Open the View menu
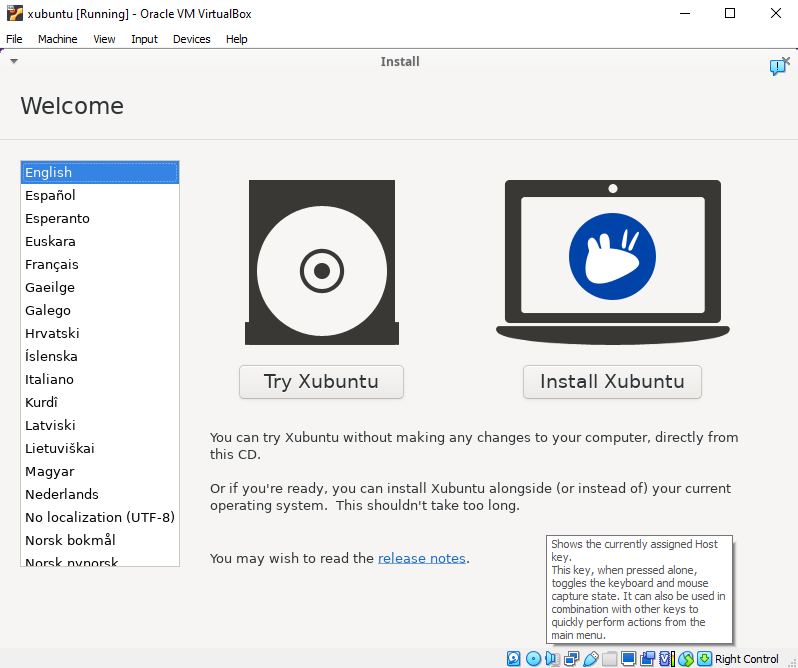Image resolution: width=798 pixels, height=668 pixels. point(104,39)
